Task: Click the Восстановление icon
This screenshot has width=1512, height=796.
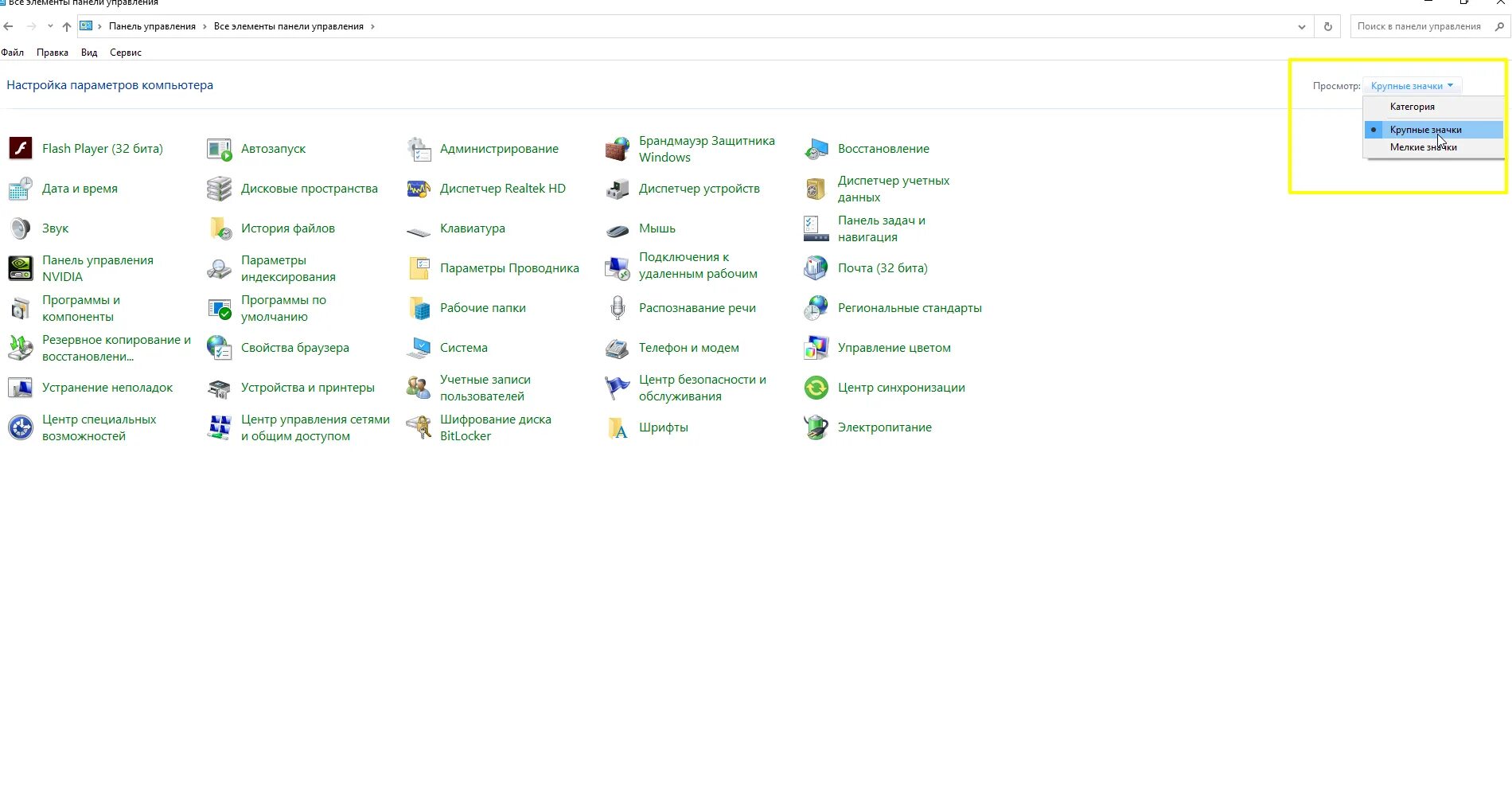Action: pos(816,149)
